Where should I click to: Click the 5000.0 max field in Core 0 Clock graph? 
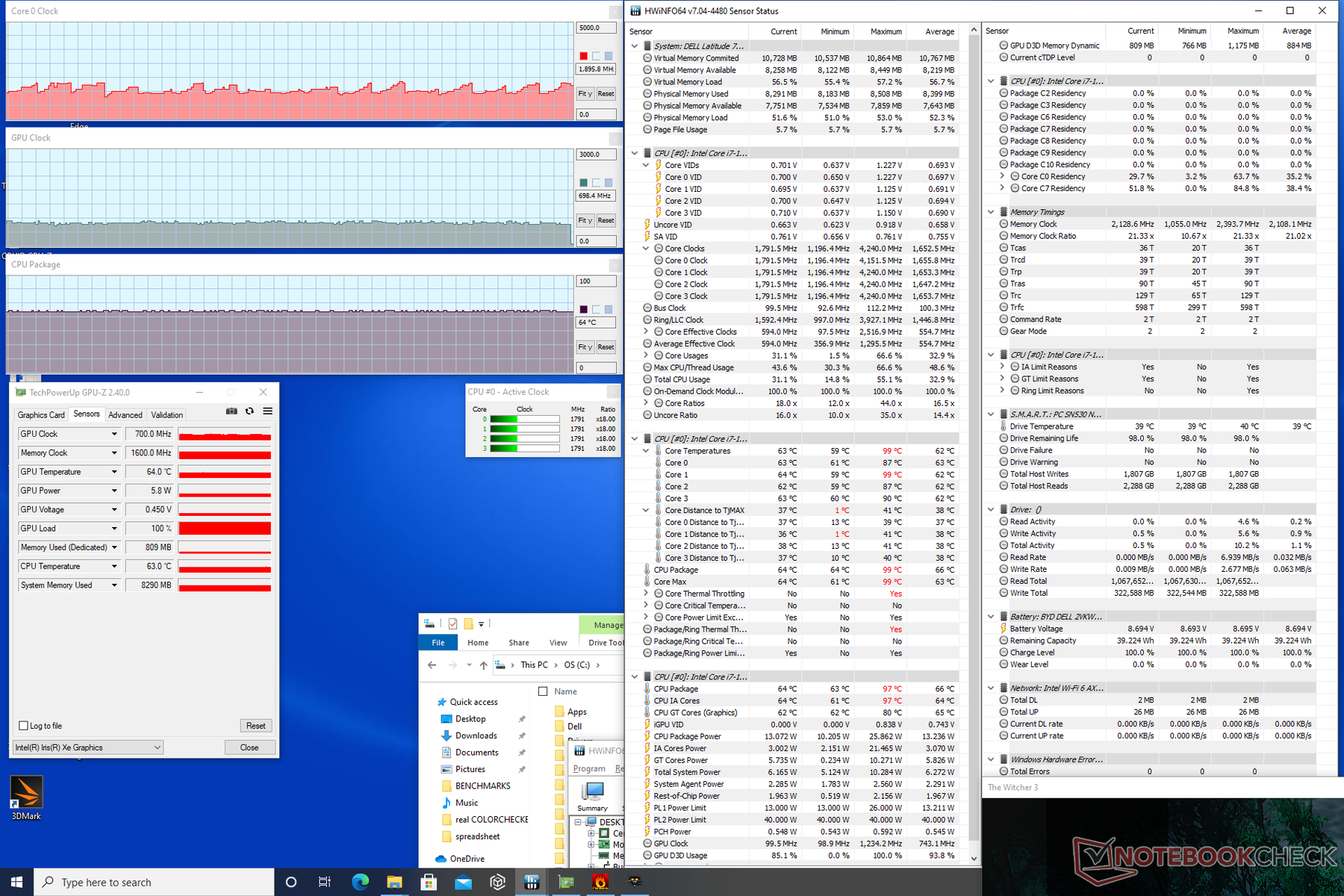pyautogui.click(x=596, y=28)
